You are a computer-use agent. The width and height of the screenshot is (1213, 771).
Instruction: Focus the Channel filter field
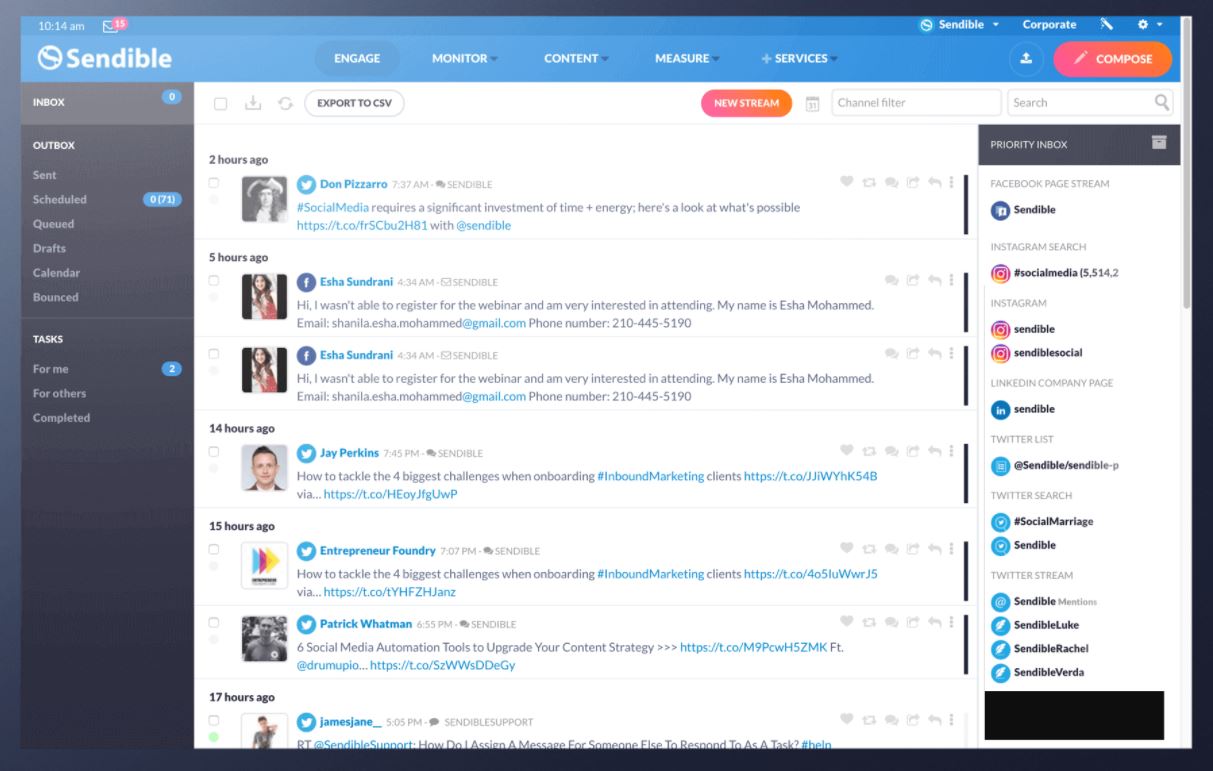point(916,103)
